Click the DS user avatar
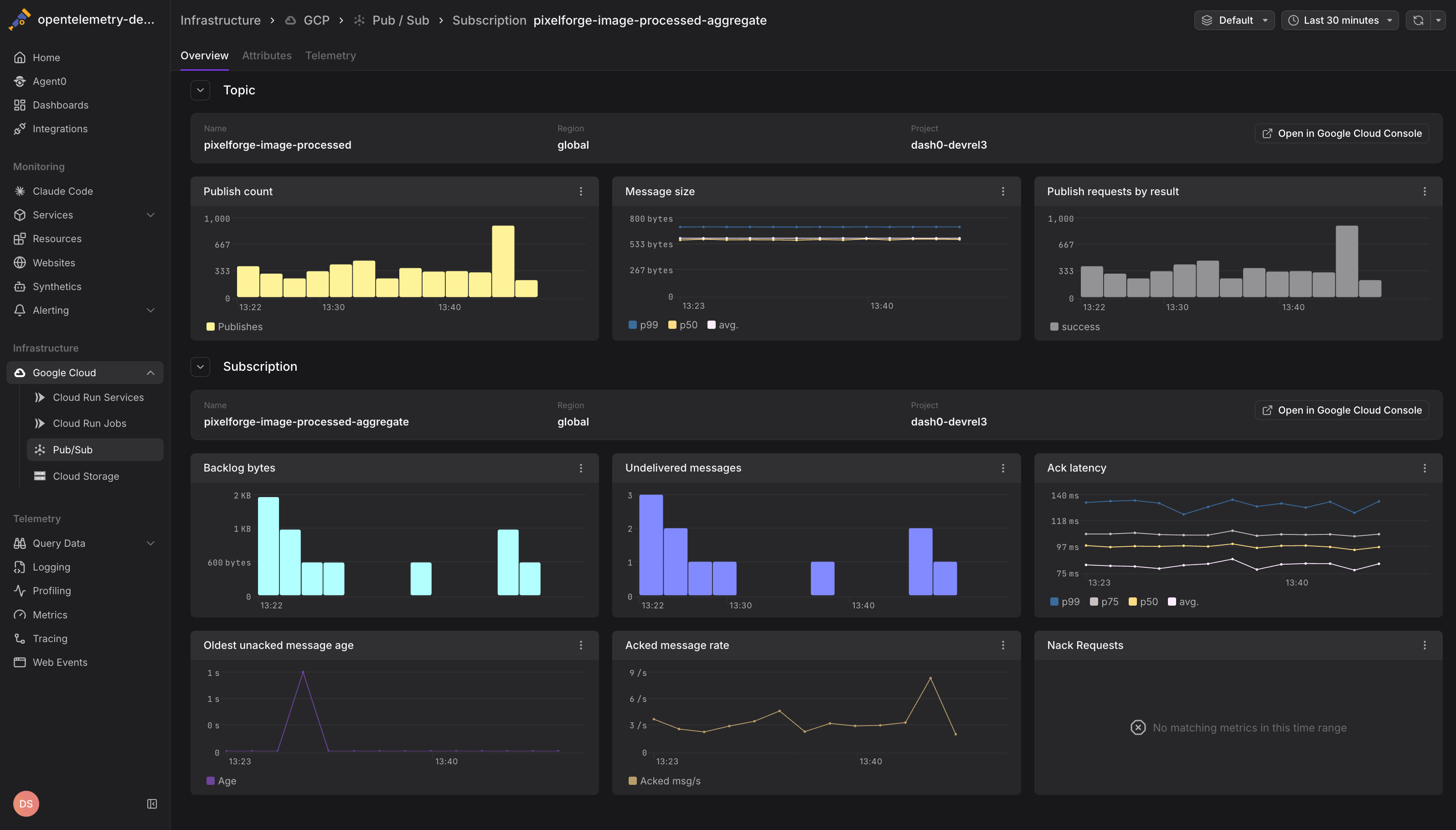Viewport: 1456px width, 830px height. 26,804
